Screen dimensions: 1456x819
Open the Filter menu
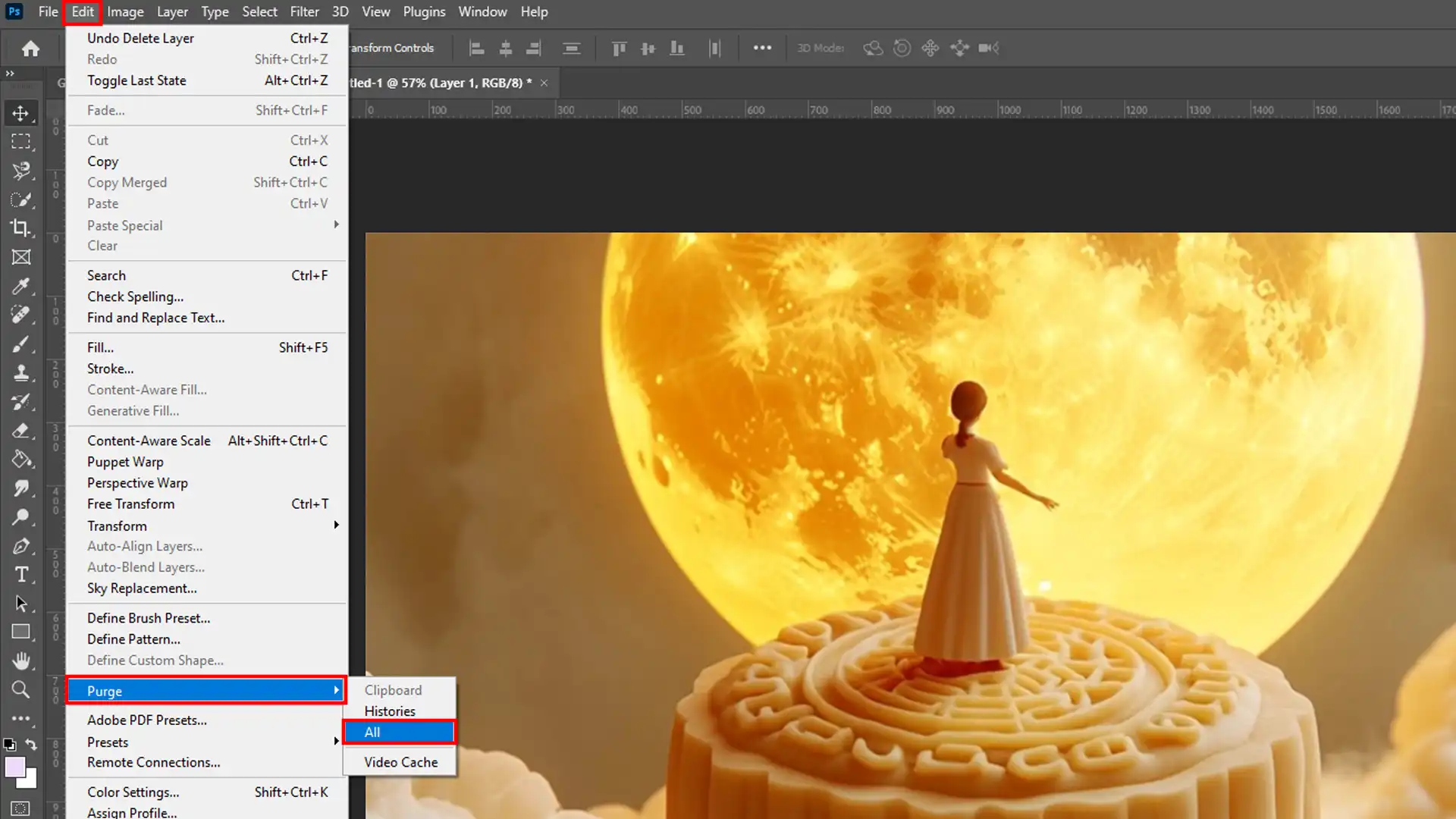[x=304, y=11]
